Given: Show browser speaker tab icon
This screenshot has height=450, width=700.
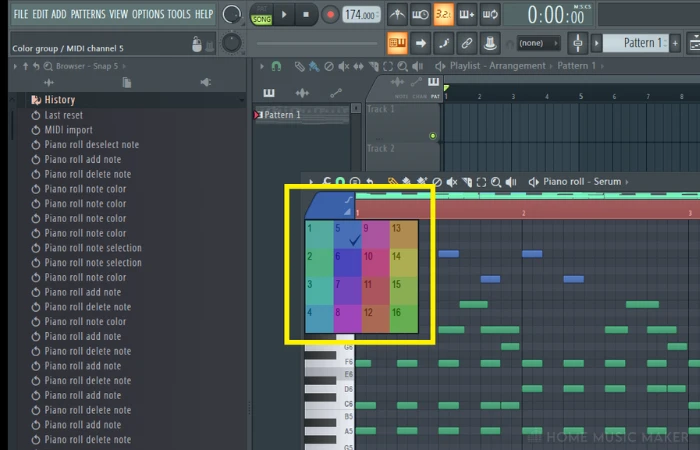Looking at the screenshot, I should click(x=206, y=82).
